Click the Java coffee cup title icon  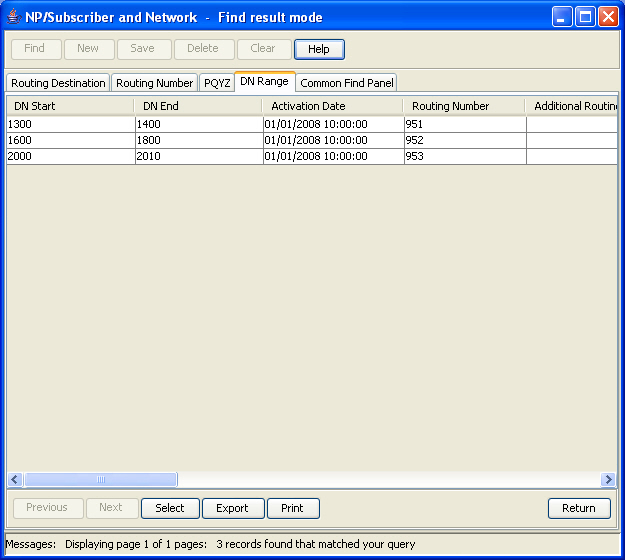pyautogui.click(x=14, y=17)
